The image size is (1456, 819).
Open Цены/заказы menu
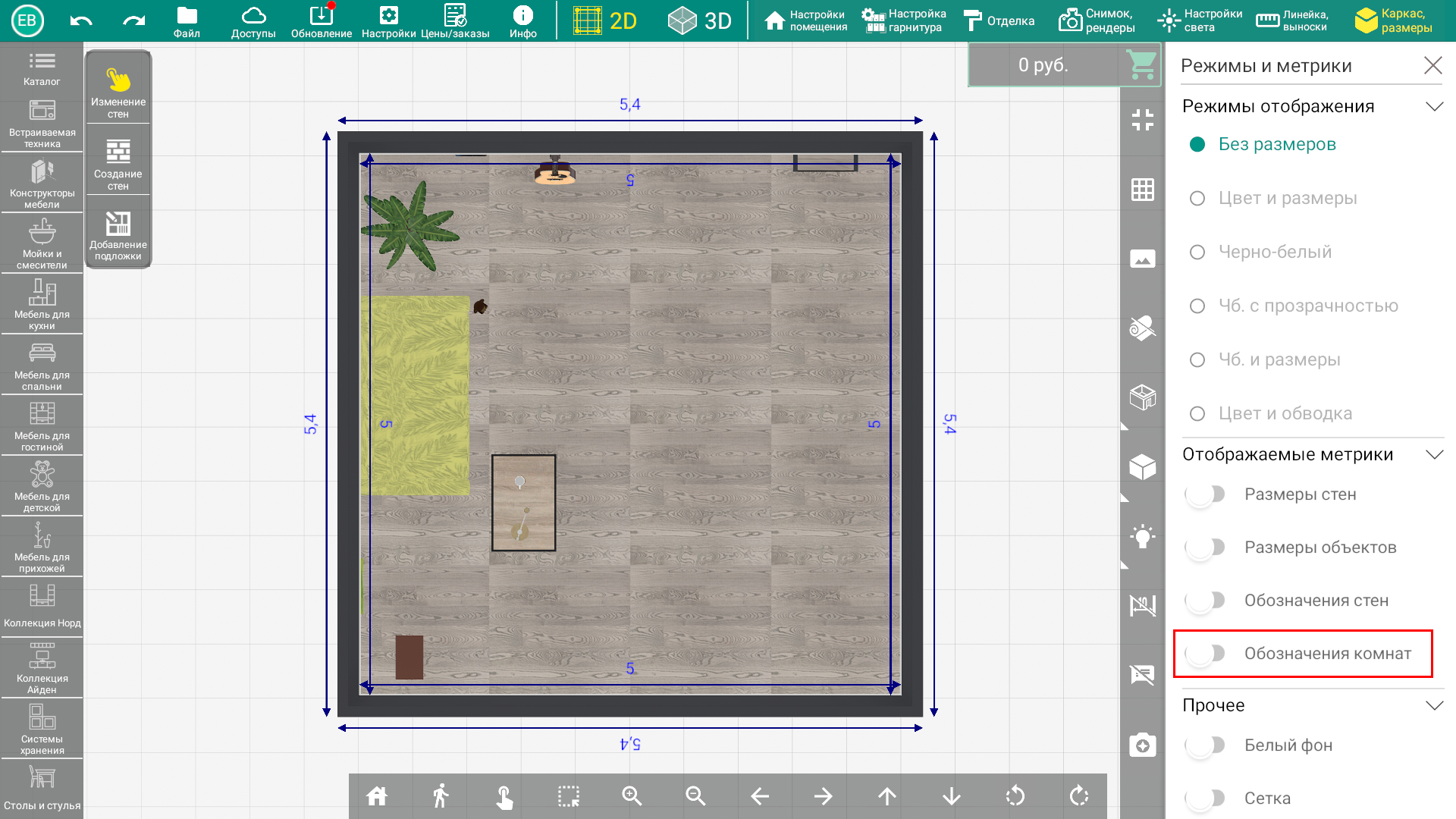click(454, 19)
